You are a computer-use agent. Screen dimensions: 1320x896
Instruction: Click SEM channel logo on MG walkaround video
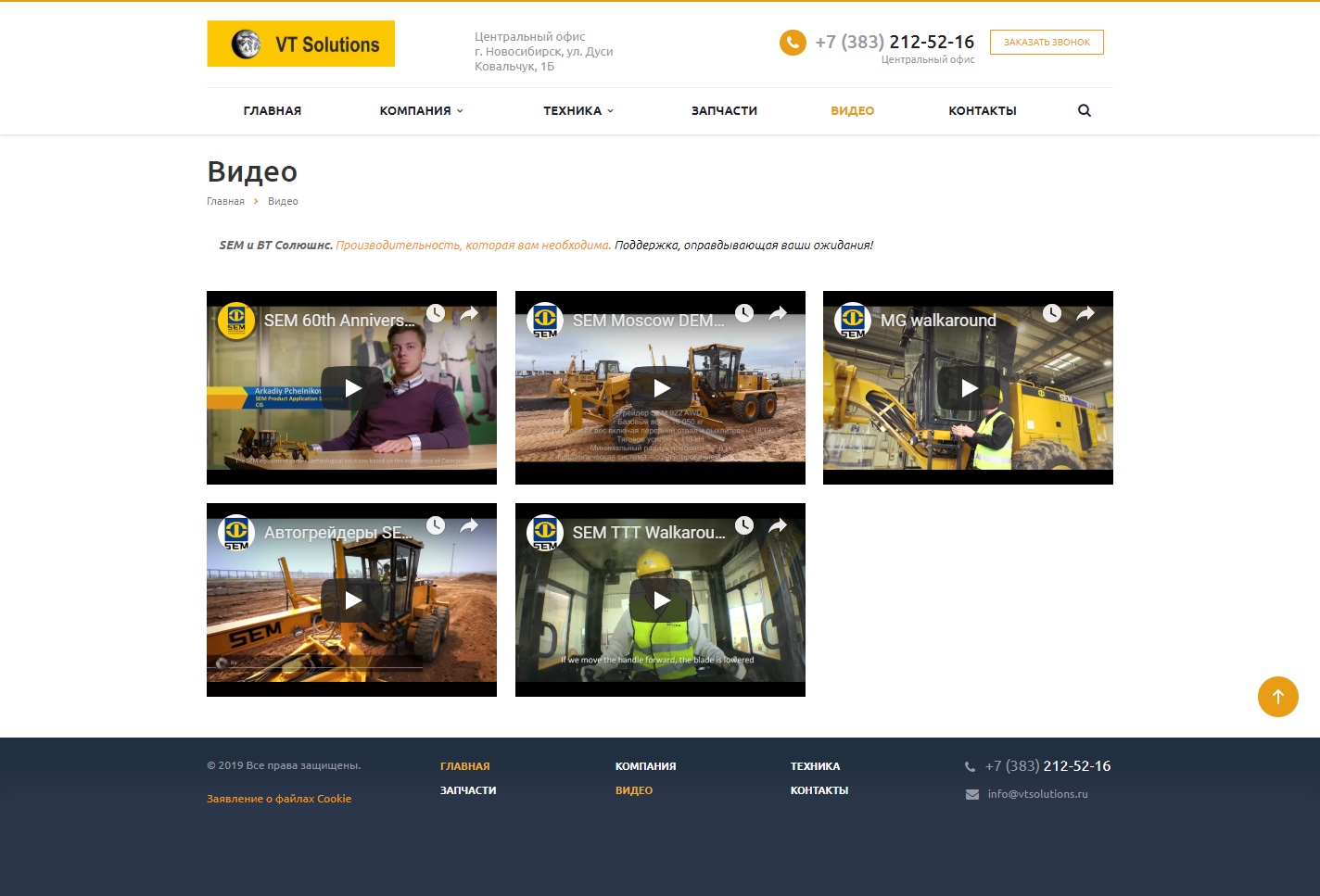pos(853,321)
